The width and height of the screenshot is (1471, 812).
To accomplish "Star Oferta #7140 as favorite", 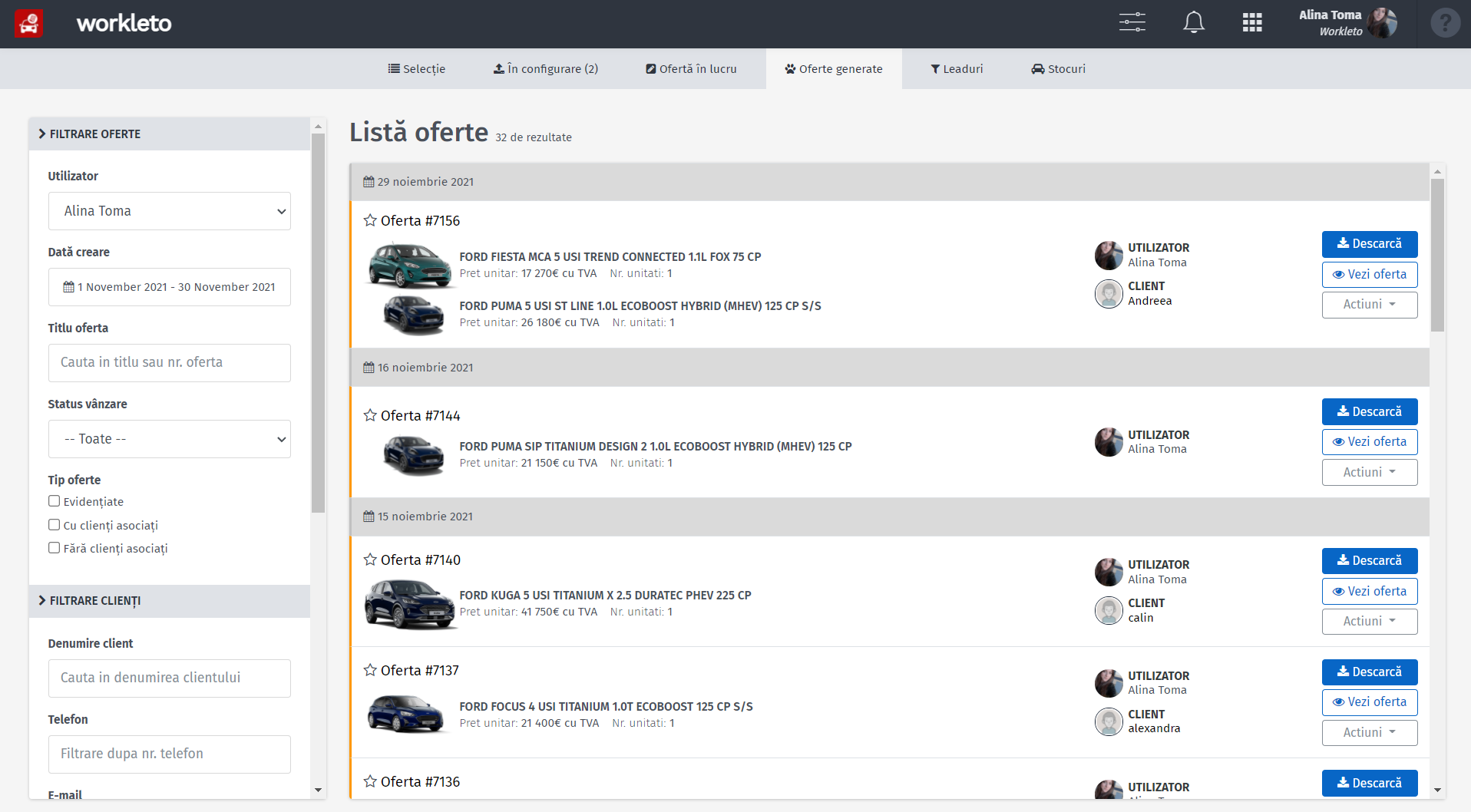I will (370, 559).
